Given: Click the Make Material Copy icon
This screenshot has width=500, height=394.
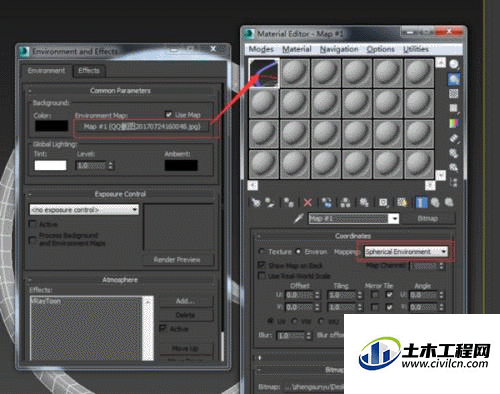Looking at the screenshot, I should (x=327, y=202).
